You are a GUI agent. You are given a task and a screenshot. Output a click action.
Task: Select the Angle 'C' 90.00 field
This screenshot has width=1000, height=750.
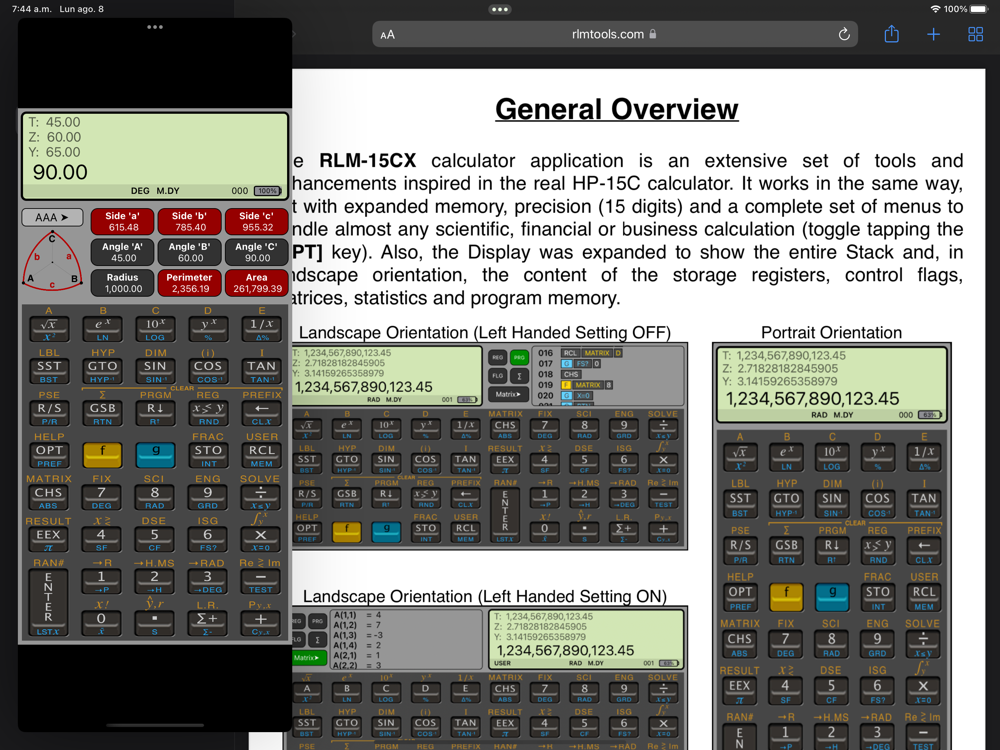[x=256, y=252]
